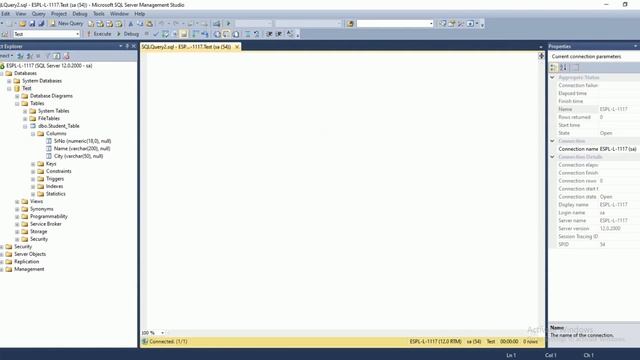Click the New Query button

click(x=67, y=23)
